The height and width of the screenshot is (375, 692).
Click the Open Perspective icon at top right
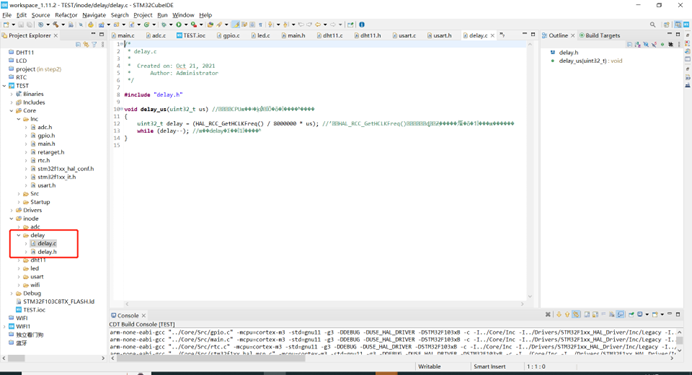point(666,25)
